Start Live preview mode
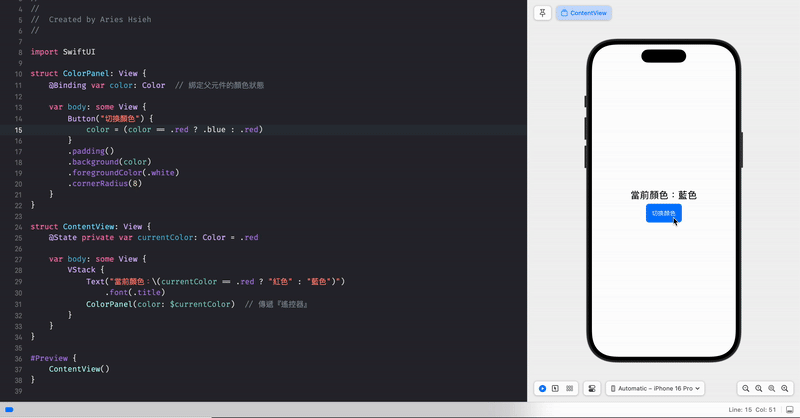Image resolution: width=800 pixels, height=418 pixels. pos(542,388)
